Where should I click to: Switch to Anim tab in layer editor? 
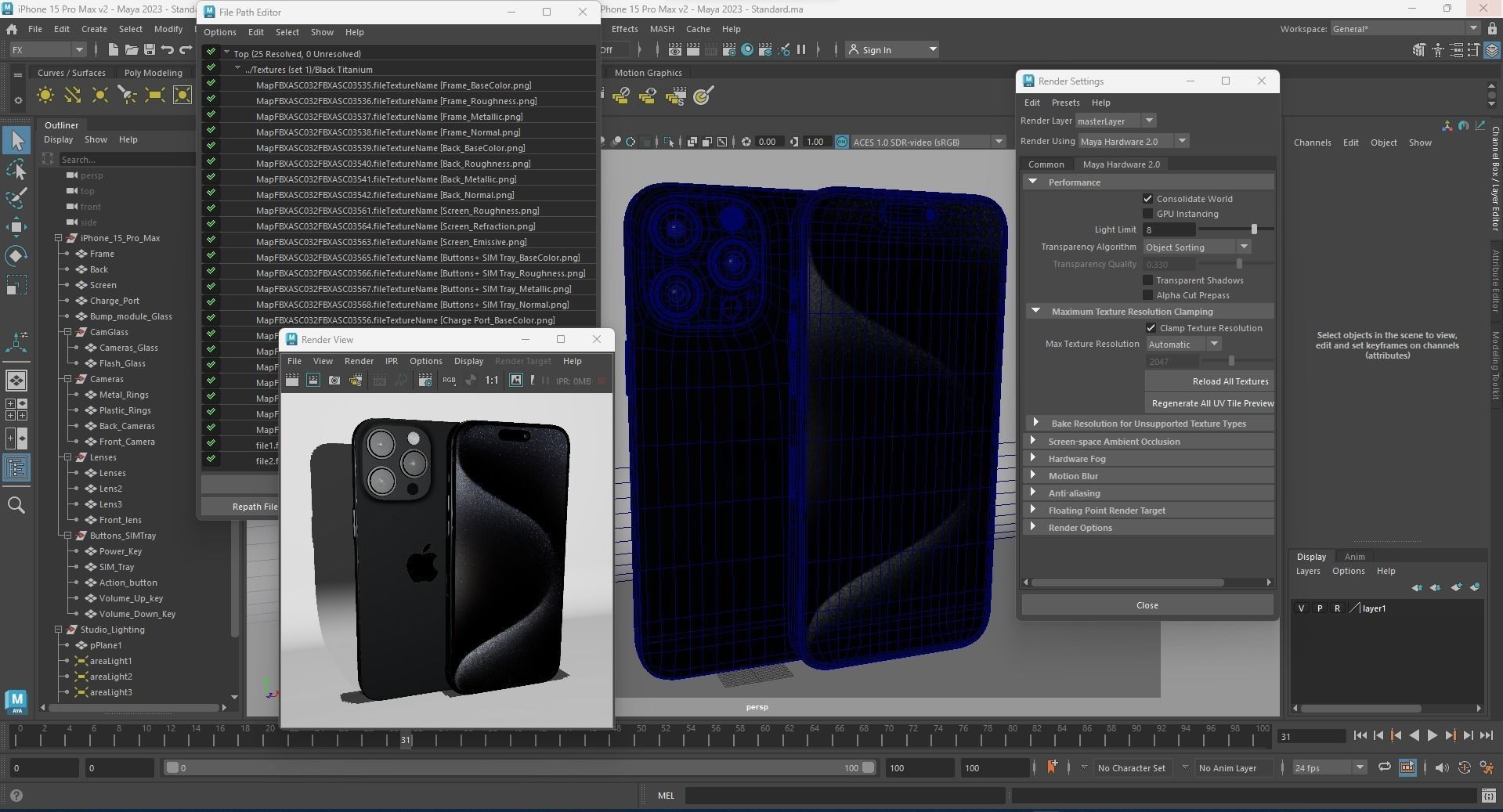point(1354,557)
